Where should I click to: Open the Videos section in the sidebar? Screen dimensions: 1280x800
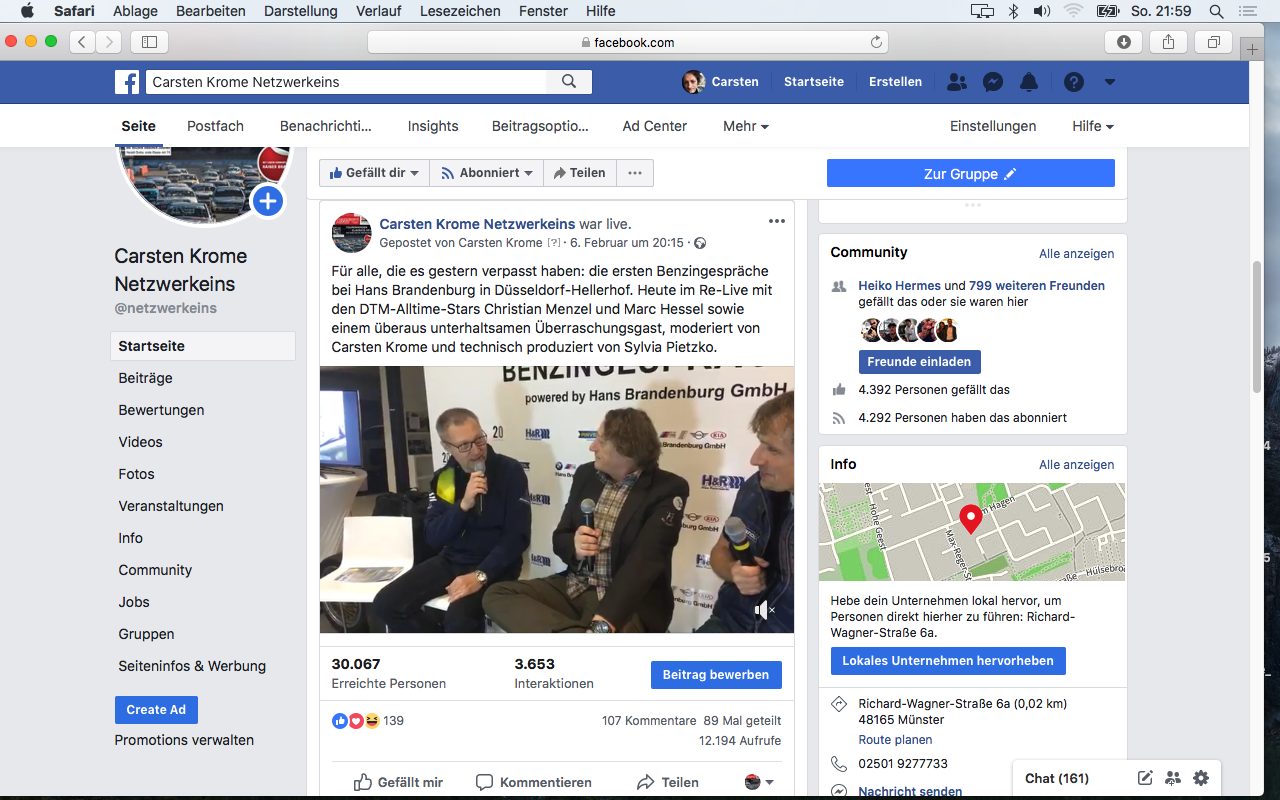140,442
